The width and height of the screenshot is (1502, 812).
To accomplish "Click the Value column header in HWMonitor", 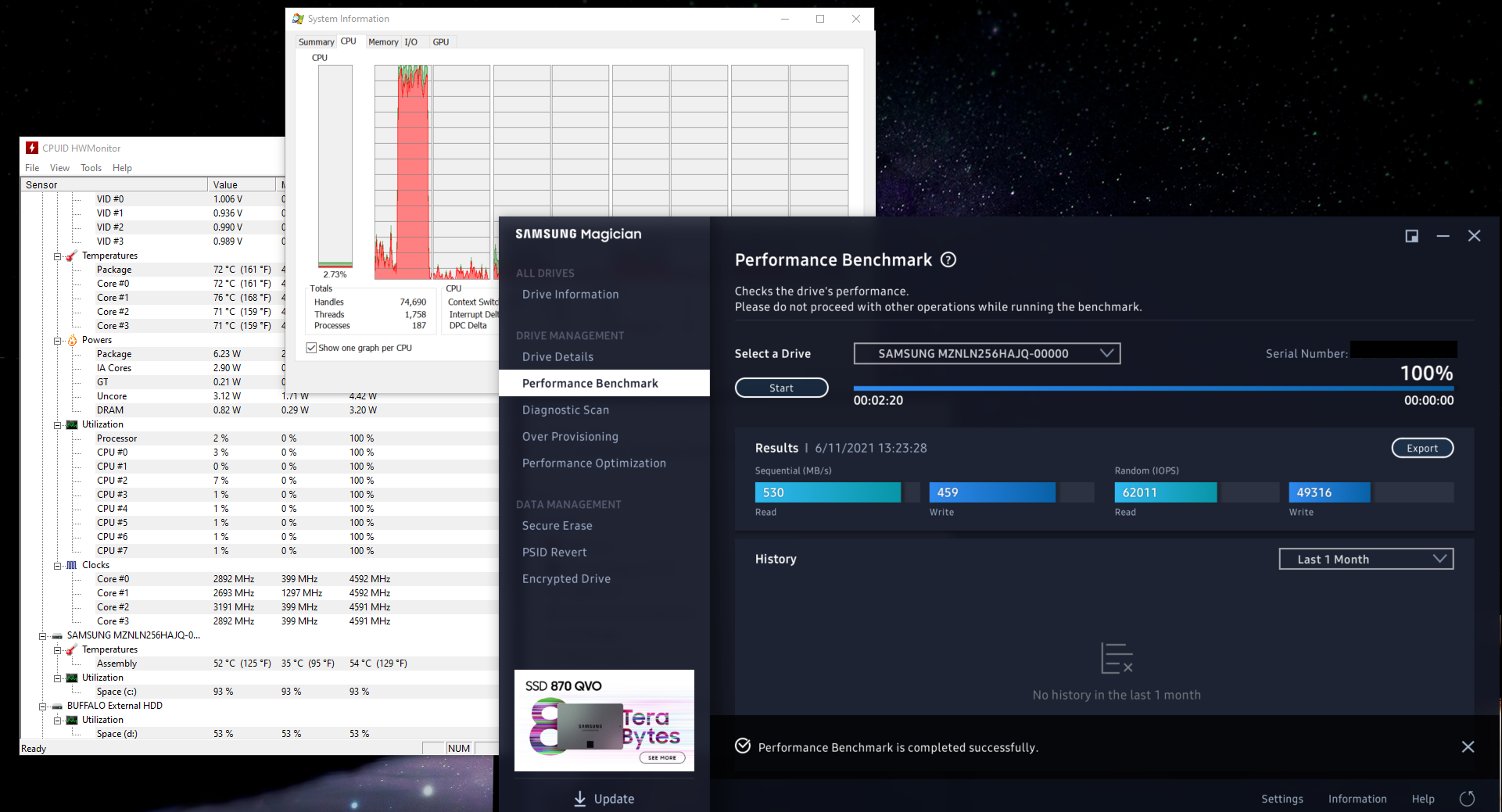I will (242, 184).
